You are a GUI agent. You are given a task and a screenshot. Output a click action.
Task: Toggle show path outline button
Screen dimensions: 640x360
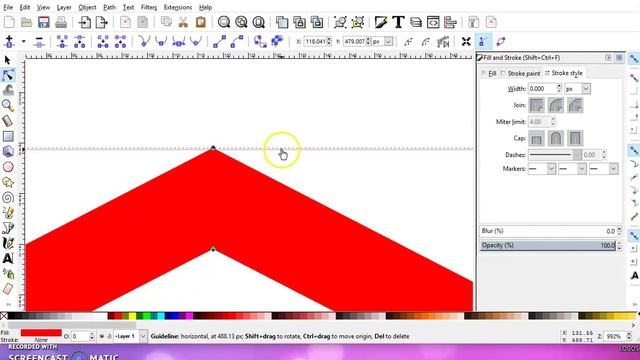[501, 41]
